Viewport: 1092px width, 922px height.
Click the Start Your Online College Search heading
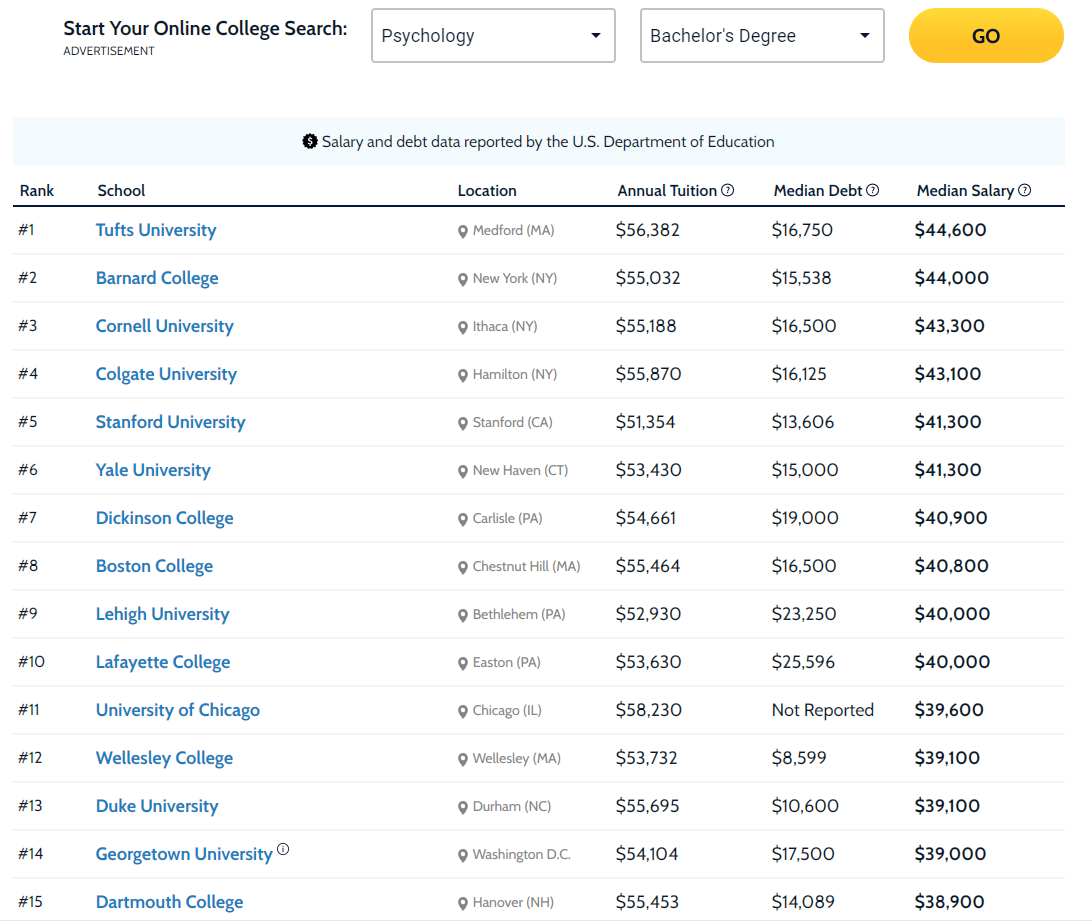(x=205, y=29)
